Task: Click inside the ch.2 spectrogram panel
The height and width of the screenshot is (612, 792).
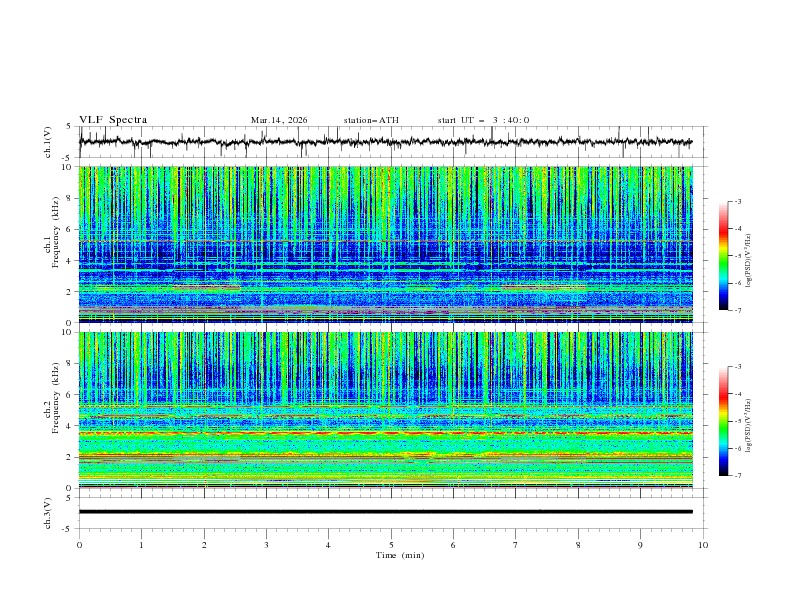Action: (385, 410)
